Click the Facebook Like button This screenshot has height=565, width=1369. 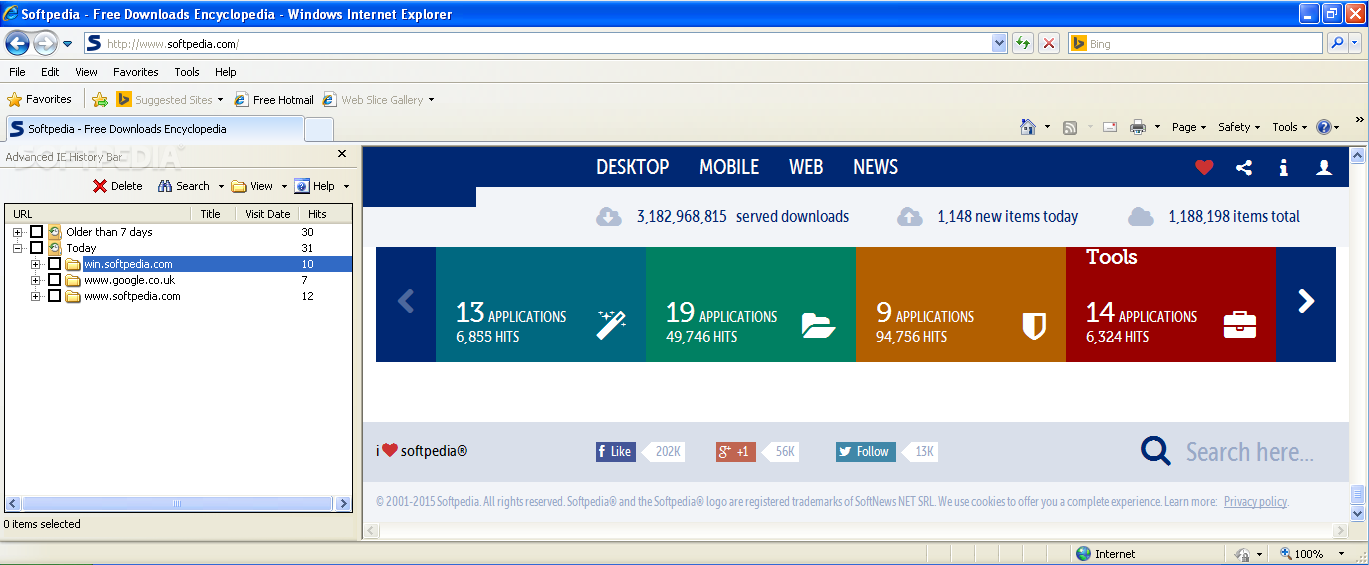click(615, 452)
